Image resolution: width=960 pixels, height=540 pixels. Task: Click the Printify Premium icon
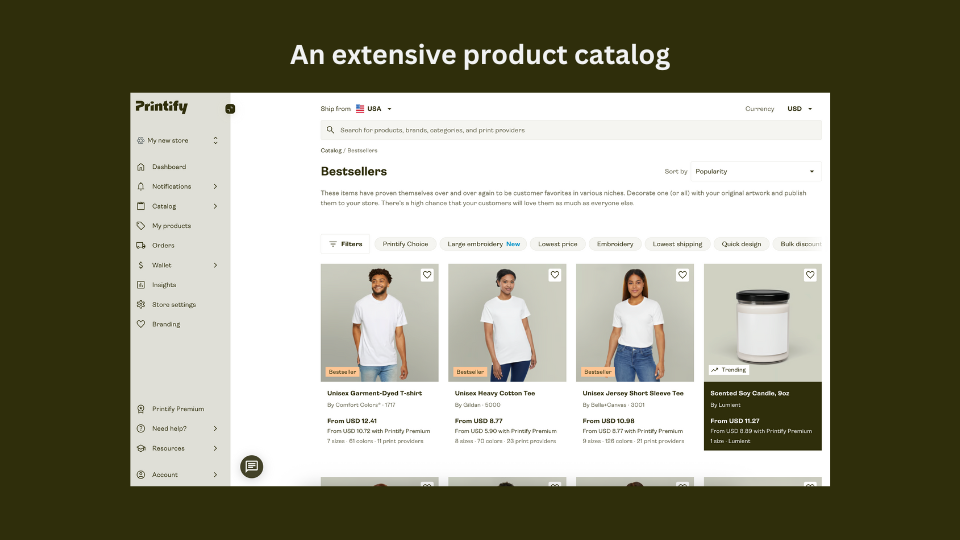click(141, 409)
